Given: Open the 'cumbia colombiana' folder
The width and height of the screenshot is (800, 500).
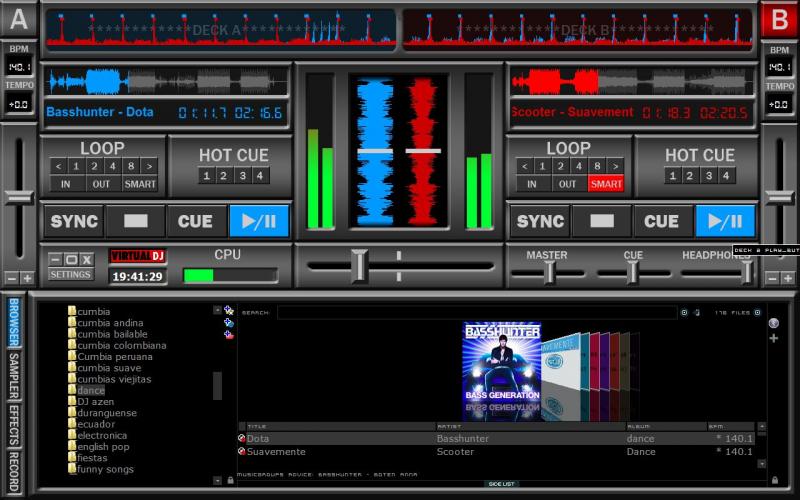Looking at the screenshot, I should pos(122,345).
